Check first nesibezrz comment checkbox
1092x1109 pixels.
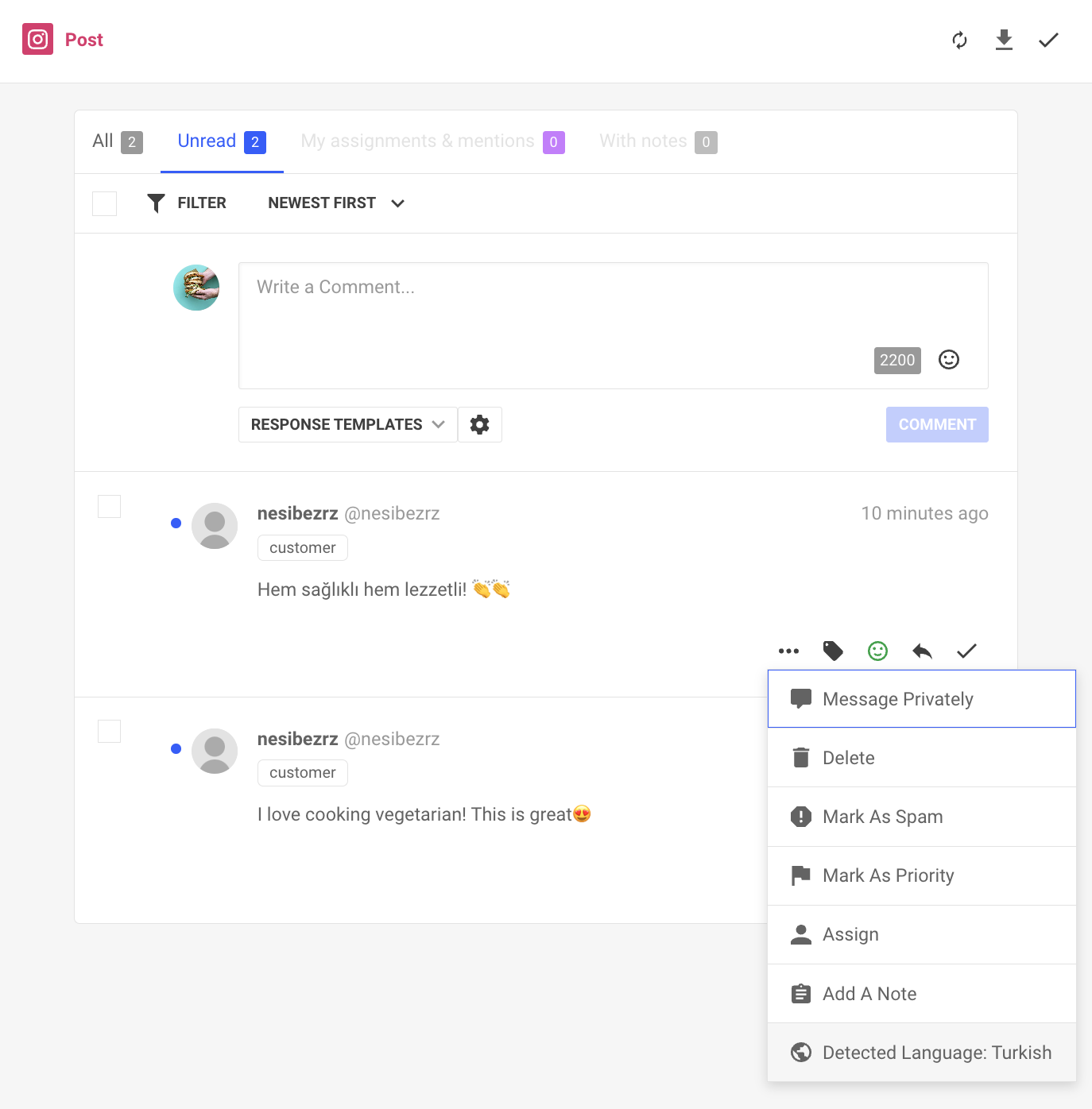click(109, 506)
